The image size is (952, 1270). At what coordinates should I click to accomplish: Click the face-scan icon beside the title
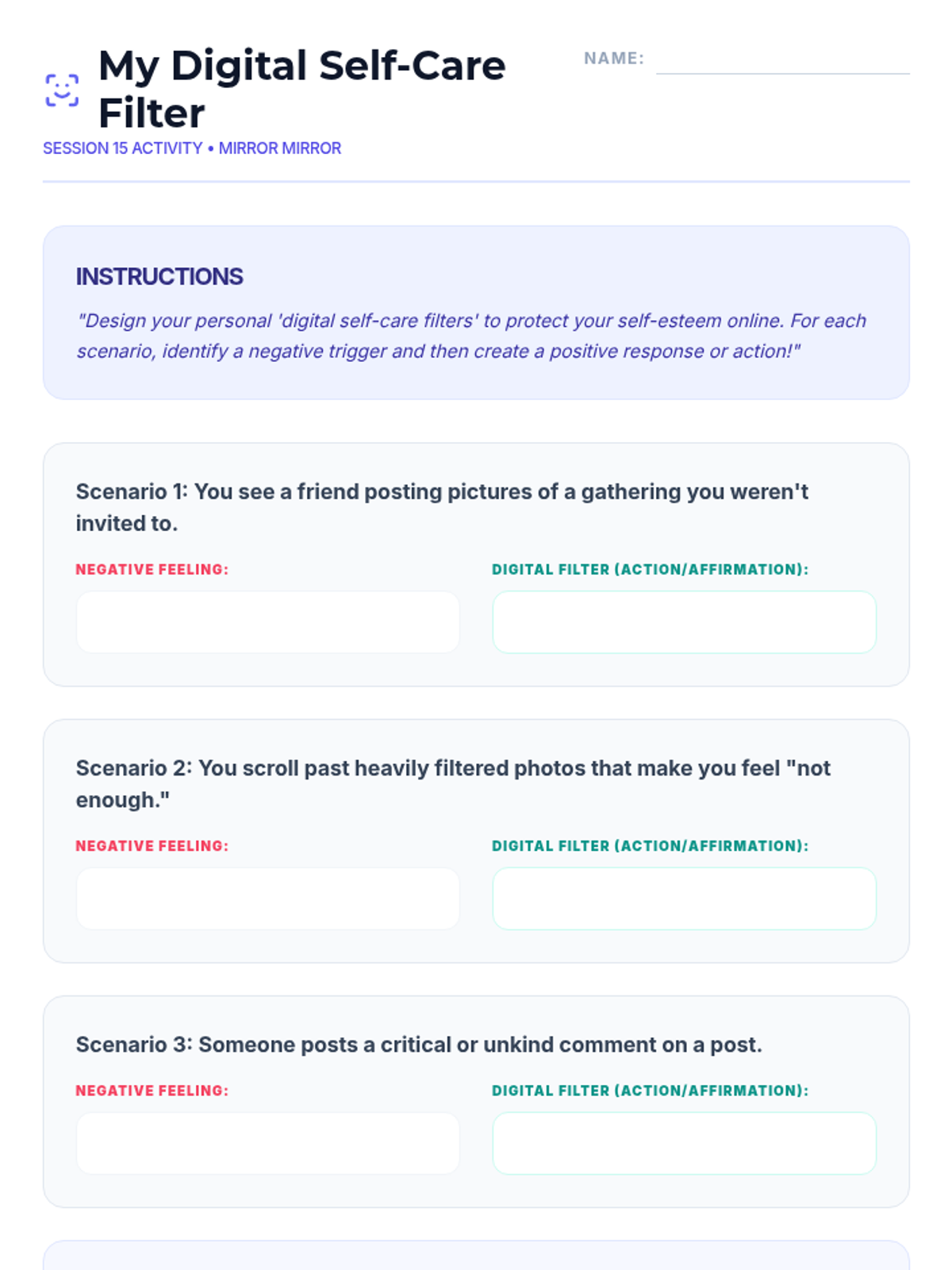pos(62,90)
